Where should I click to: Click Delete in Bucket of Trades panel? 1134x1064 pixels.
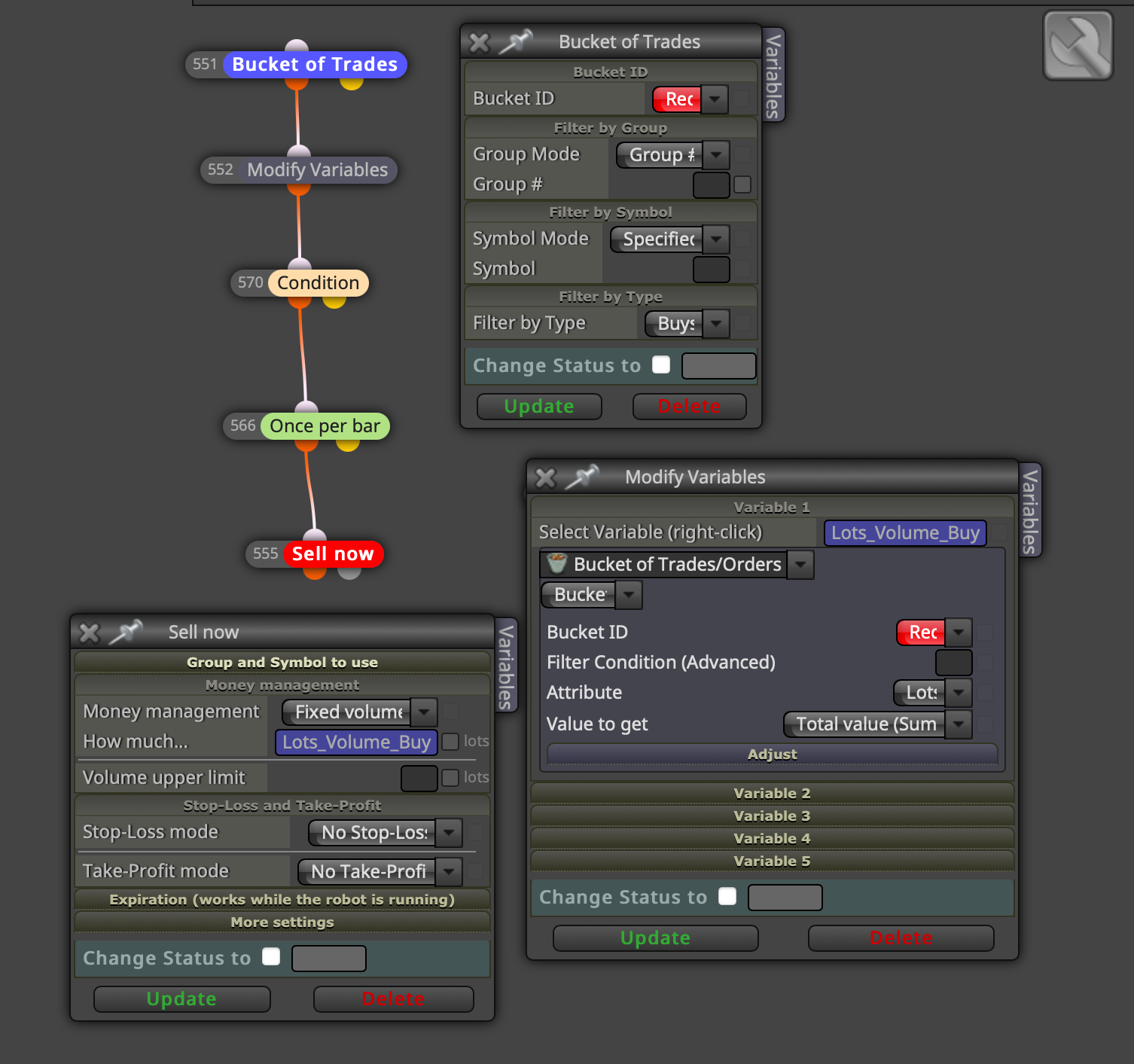690,407
